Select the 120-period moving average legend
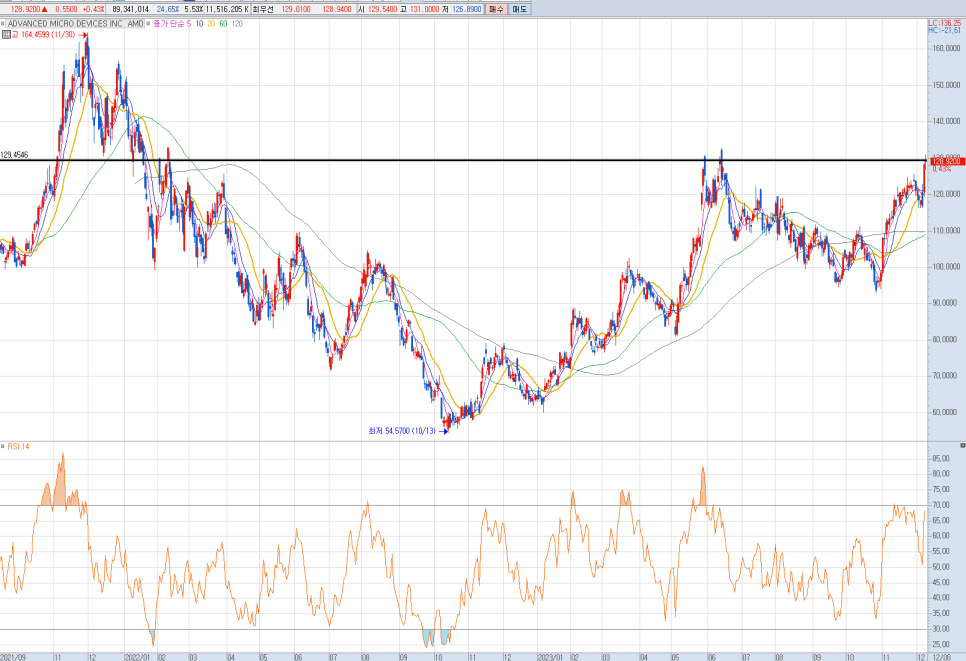The image size is (966, 661). [x=237, y=24]
